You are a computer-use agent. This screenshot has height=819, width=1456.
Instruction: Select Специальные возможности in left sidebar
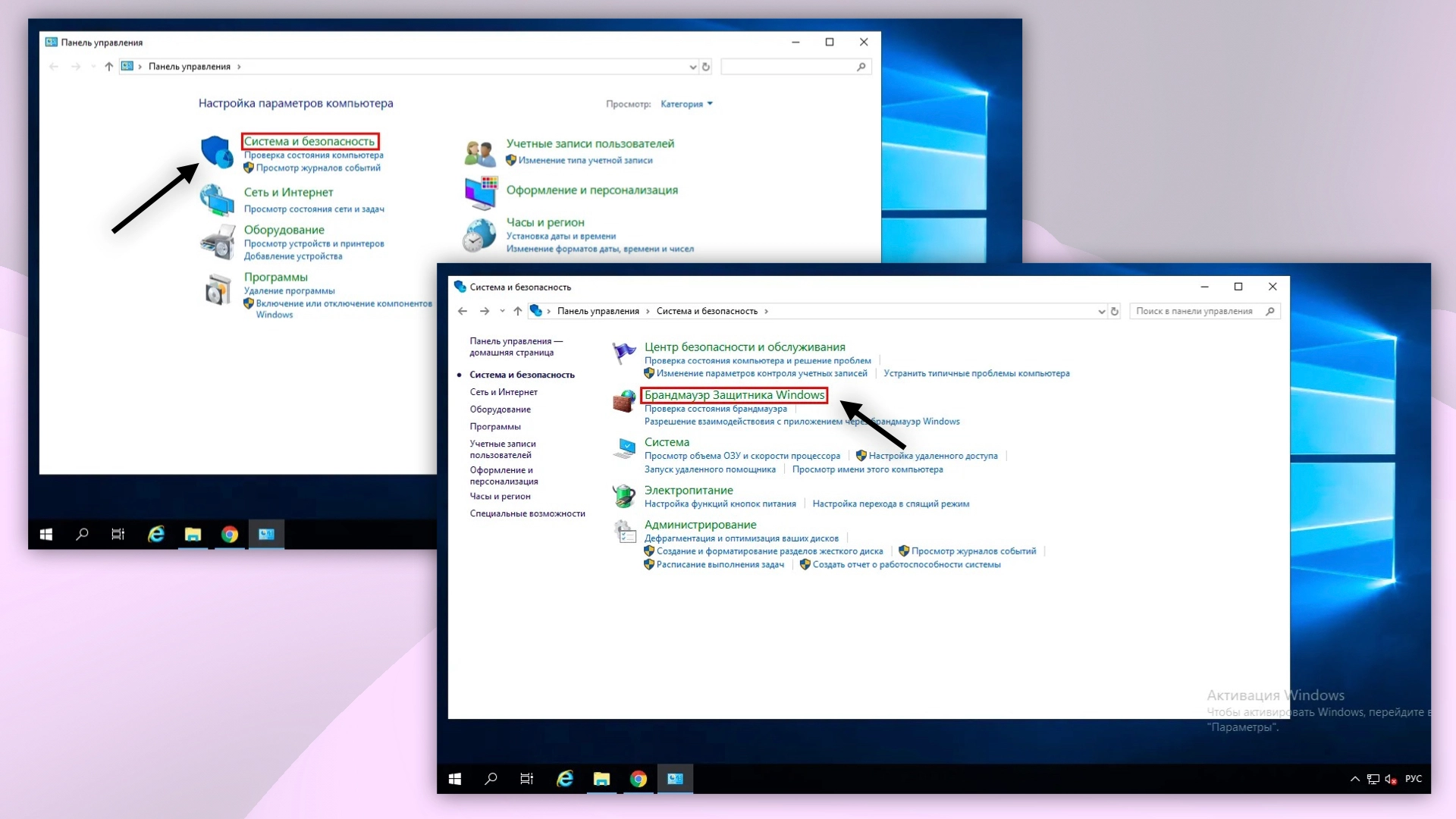[x=527, y=513]
